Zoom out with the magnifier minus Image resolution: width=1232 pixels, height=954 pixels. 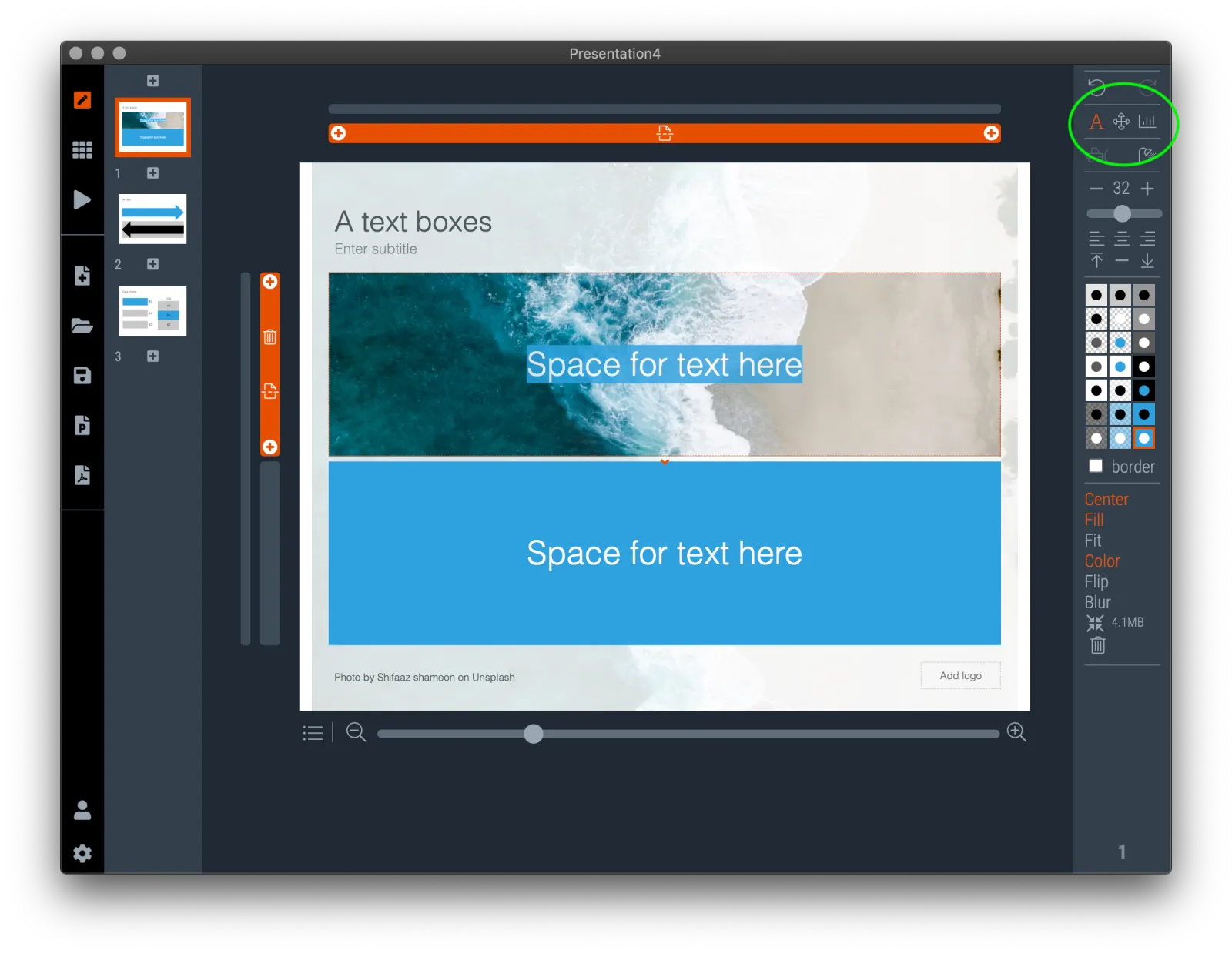[356, 732]
